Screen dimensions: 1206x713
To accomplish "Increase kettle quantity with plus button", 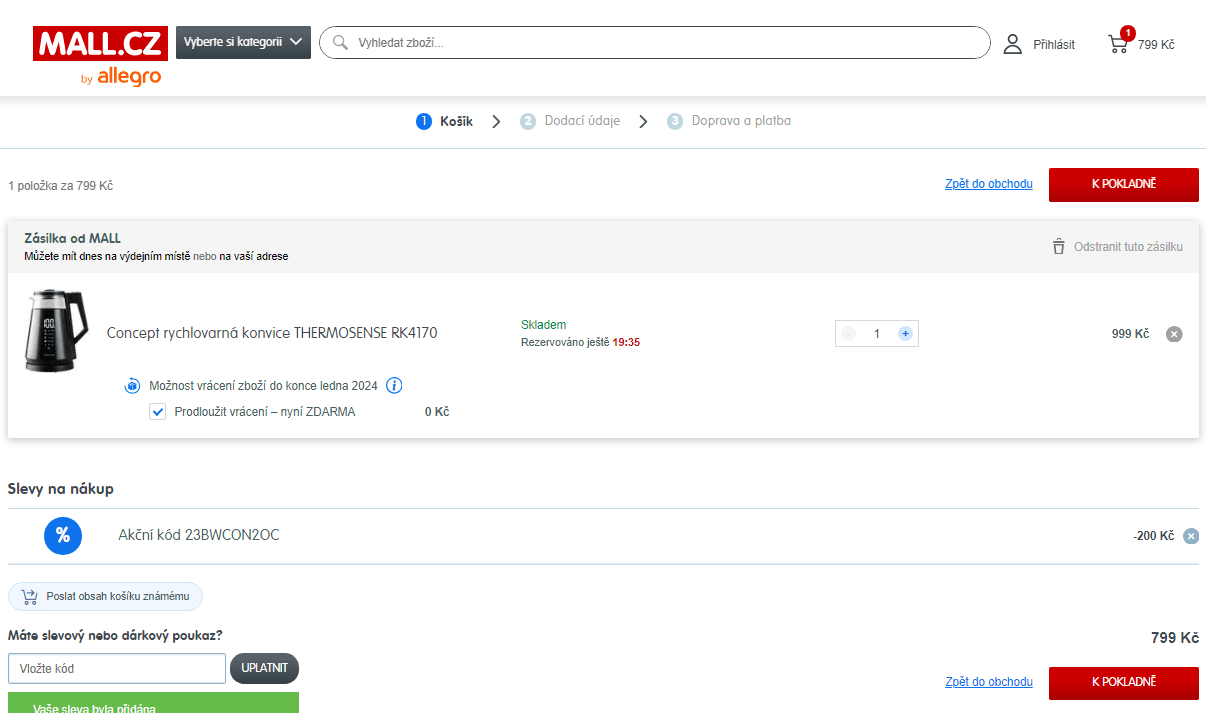I will [905, 334].
